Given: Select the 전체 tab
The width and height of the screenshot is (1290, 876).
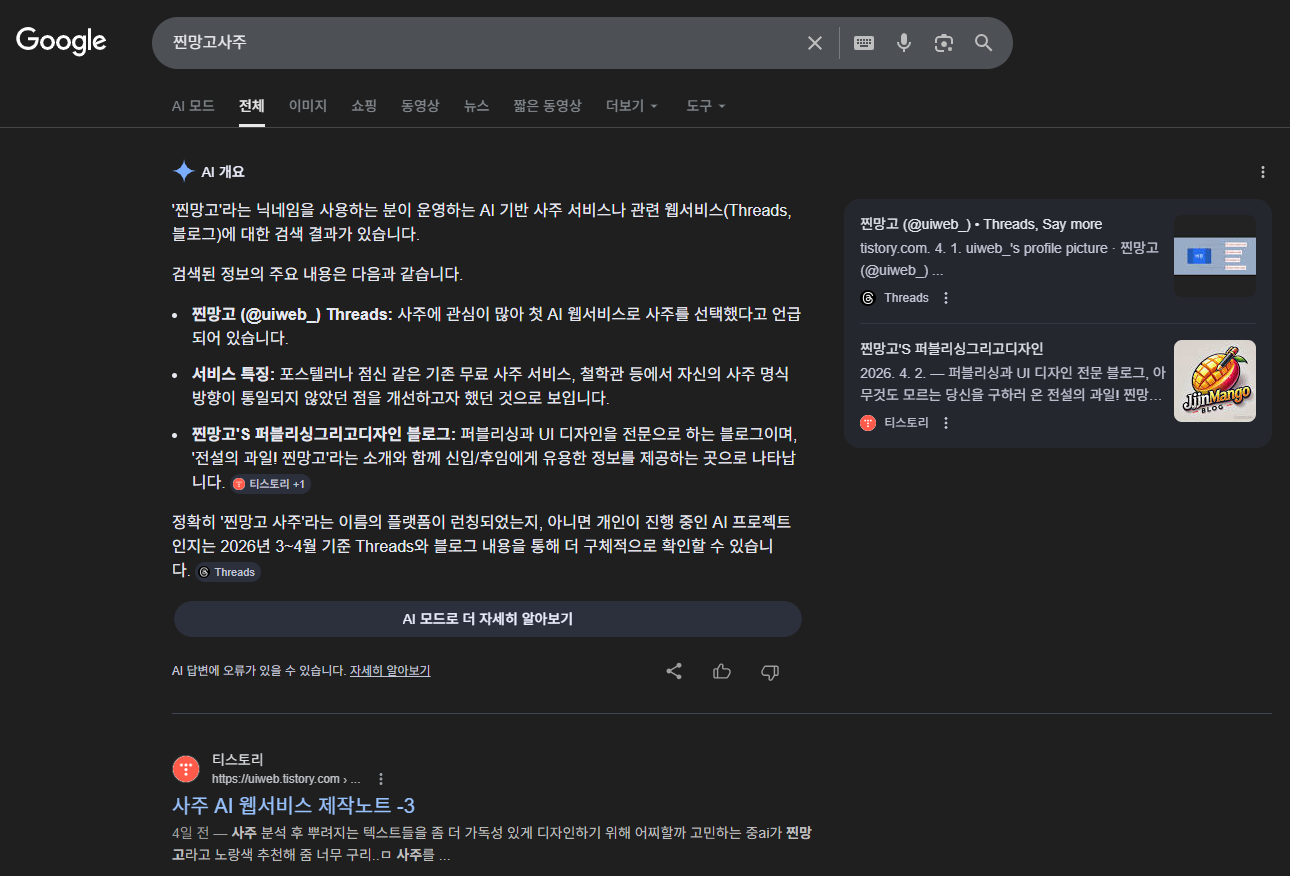Looking at the screenshot, I should (252, 105).
